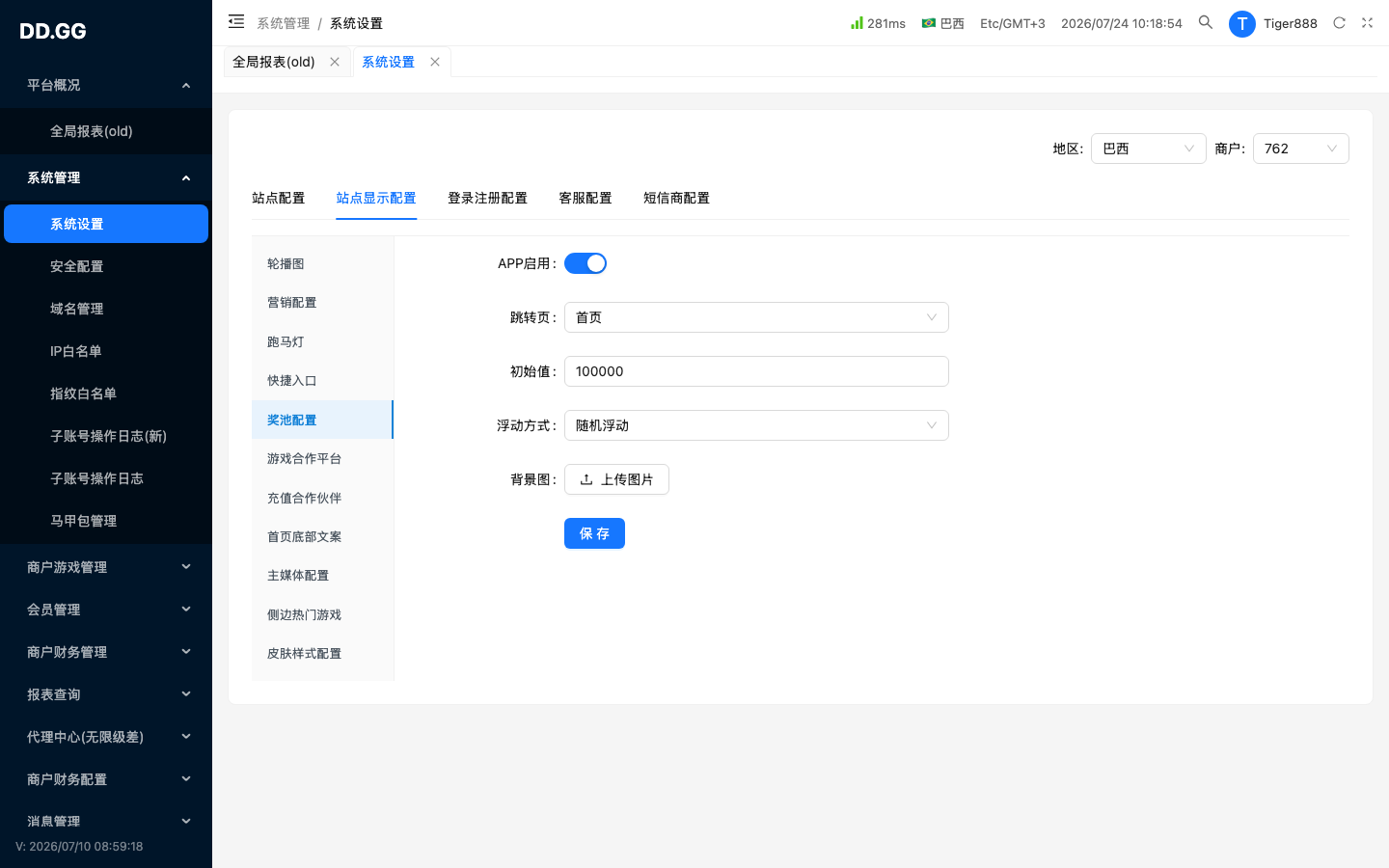Click the 保存 button
The image size is (1389, 868).
click(594, 533)
